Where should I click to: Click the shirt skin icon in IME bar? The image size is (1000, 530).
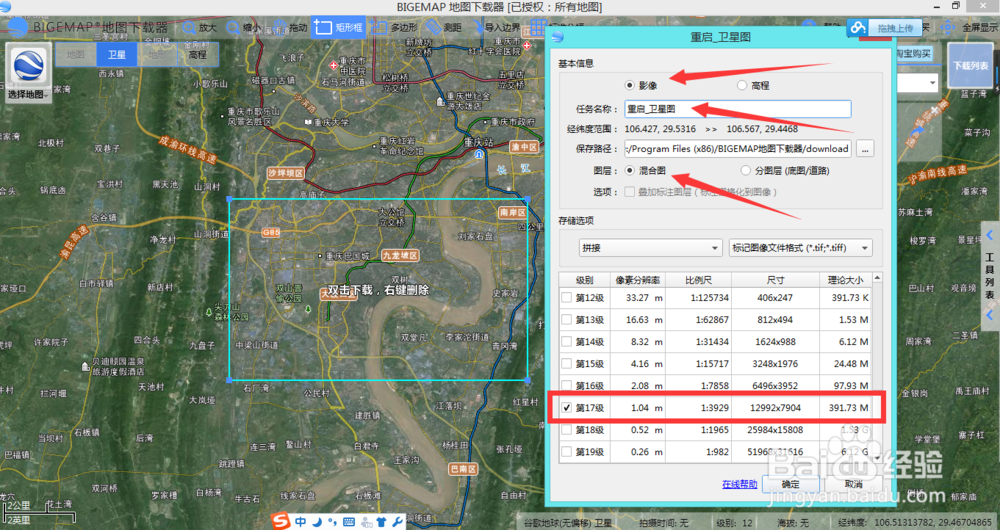381,522
